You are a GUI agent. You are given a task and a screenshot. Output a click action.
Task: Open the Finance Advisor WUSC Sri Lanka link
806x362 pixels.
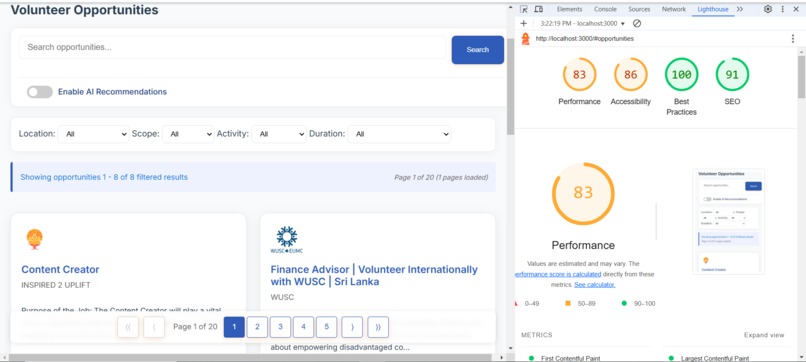[x=374, y=276]
